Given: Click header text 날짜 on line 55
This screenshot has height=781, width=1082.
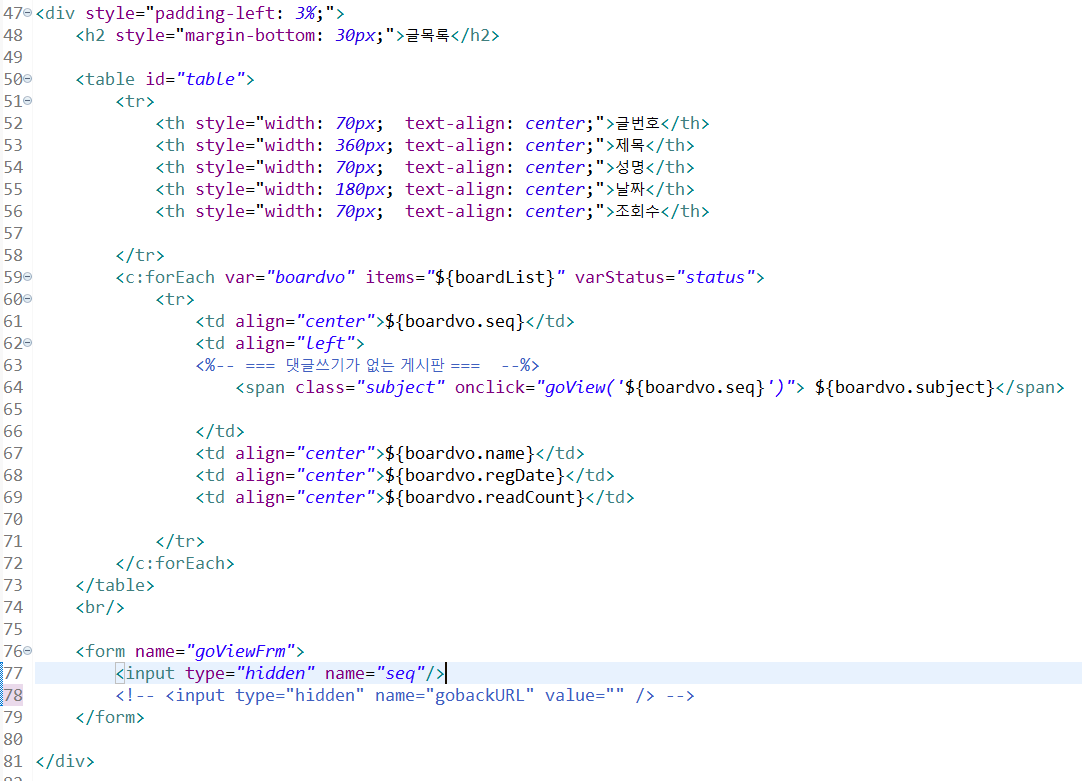Looking at the screenshot, I should pyautogui.click(x=630, y=190).
